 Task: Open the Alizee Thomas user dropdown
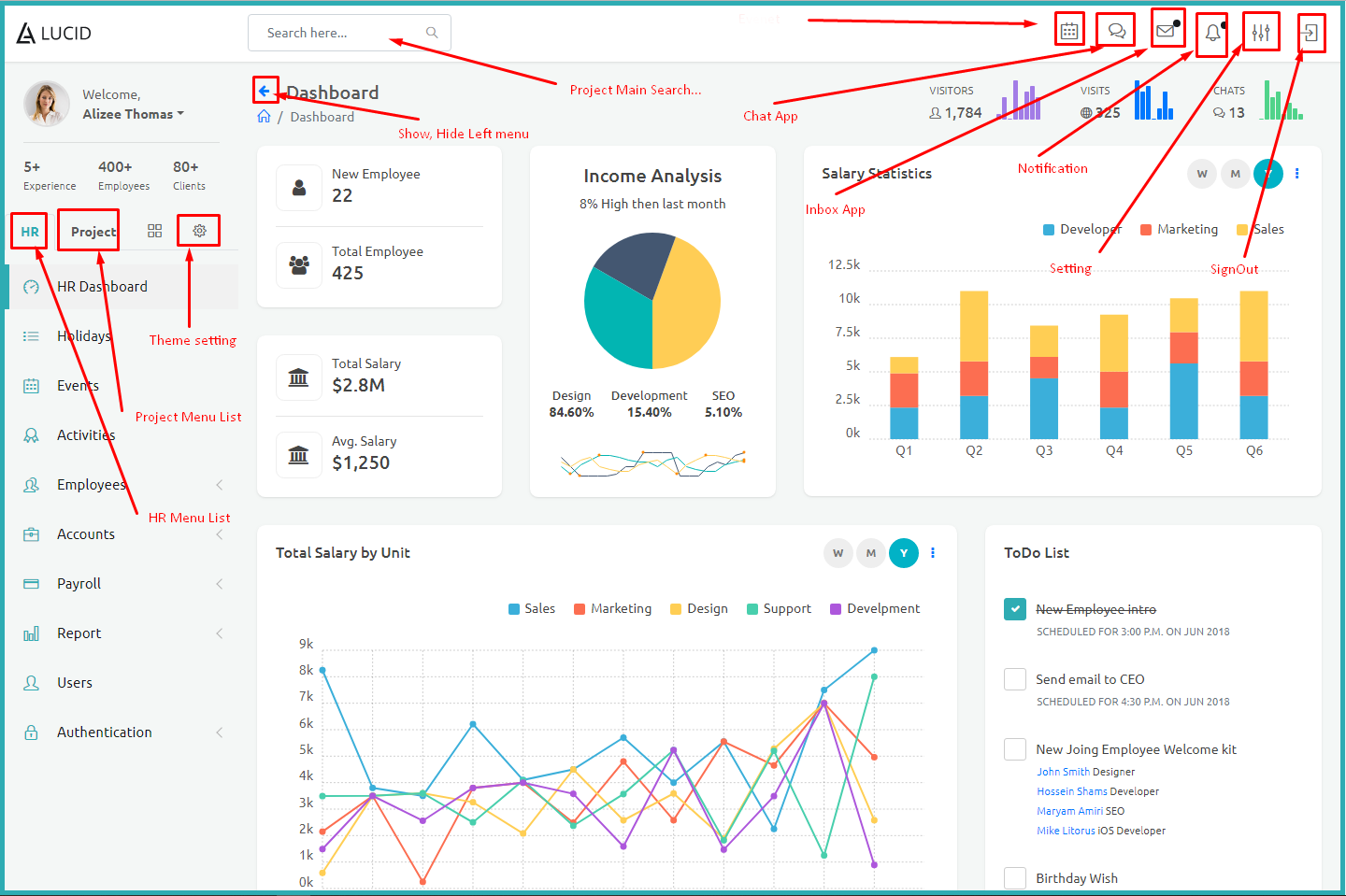(x=133, y=114)
